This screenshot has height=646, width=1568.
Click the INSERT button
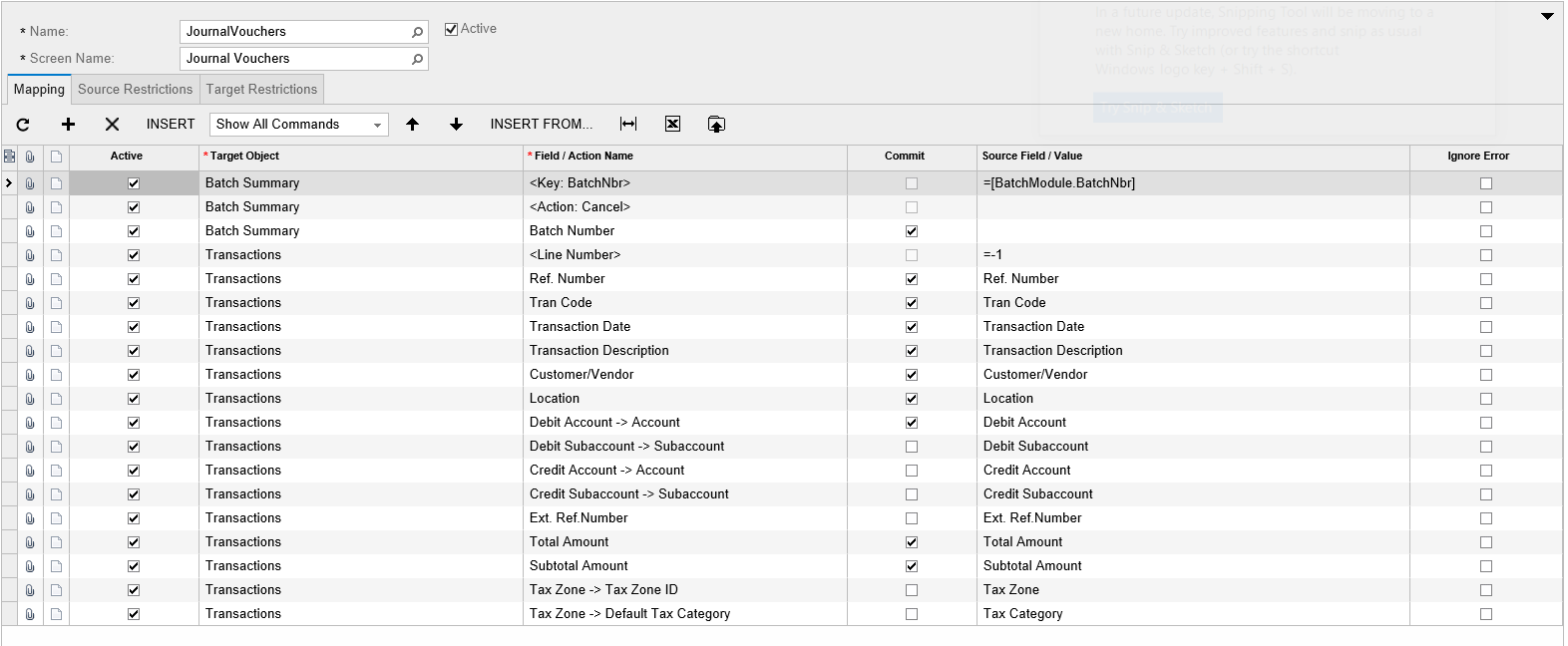click(x=171, y=125)
